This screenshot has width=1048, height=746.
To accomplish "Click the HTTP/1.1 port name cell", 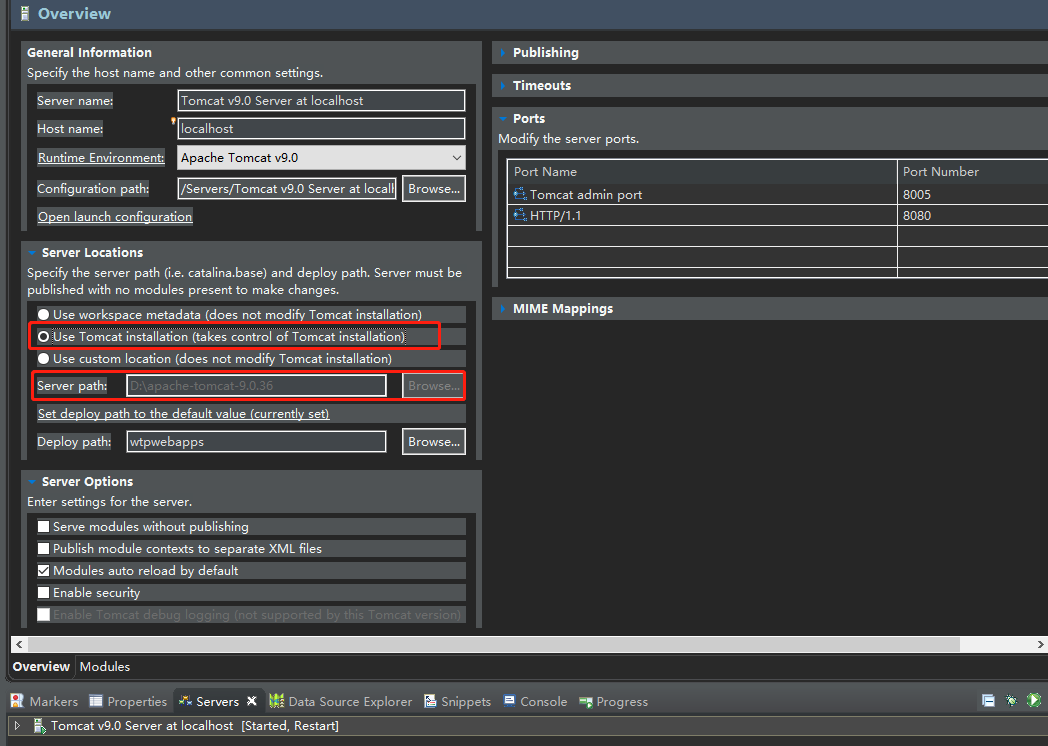I will [x=702, y=215].
